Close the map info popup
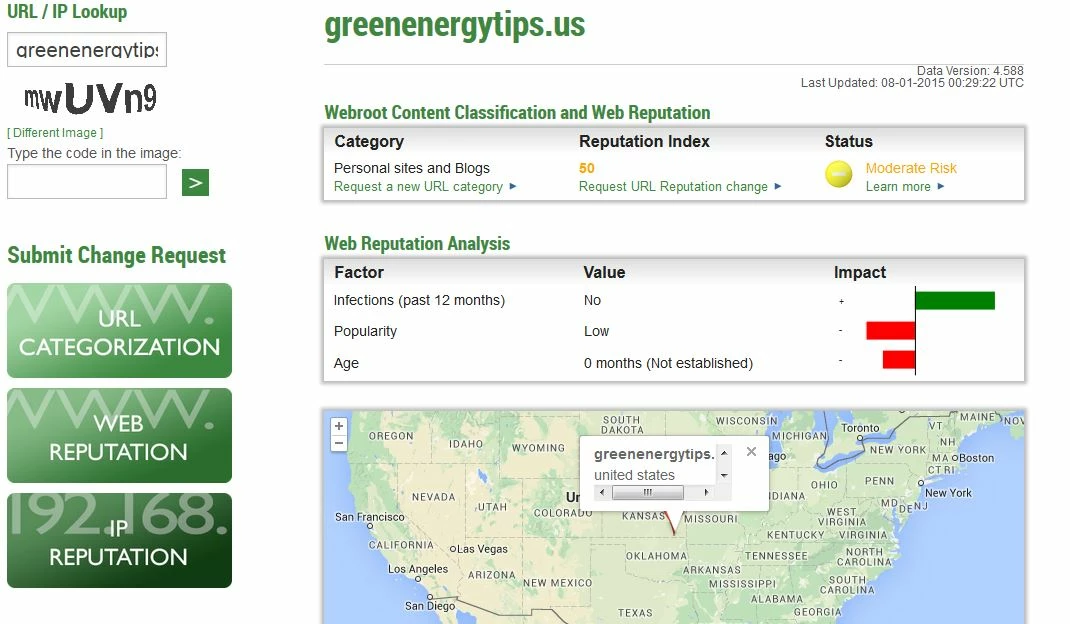 click(751, 451)
